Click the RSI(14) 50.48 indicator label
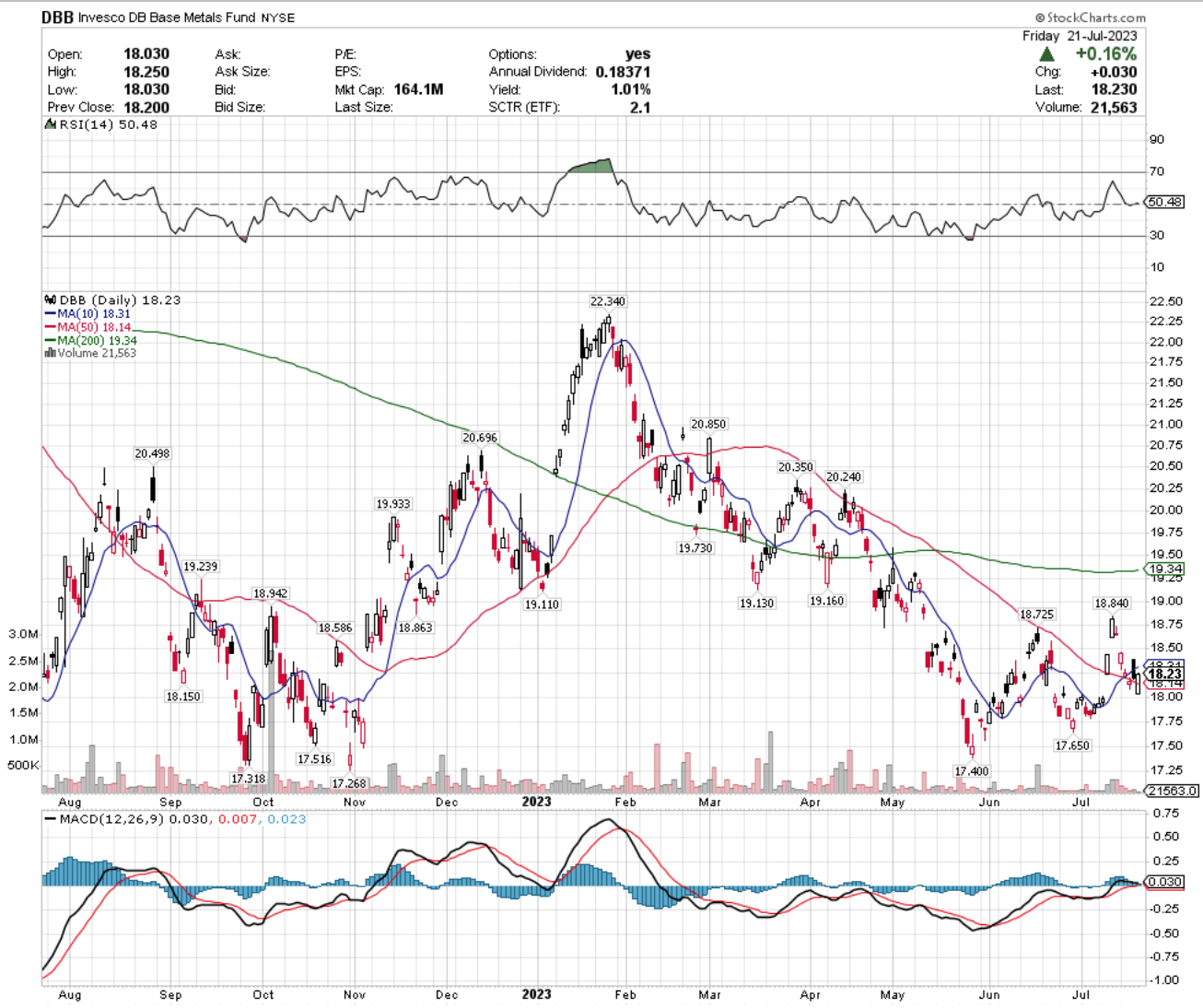The image size is (1203, 1008). pos(108,124)
